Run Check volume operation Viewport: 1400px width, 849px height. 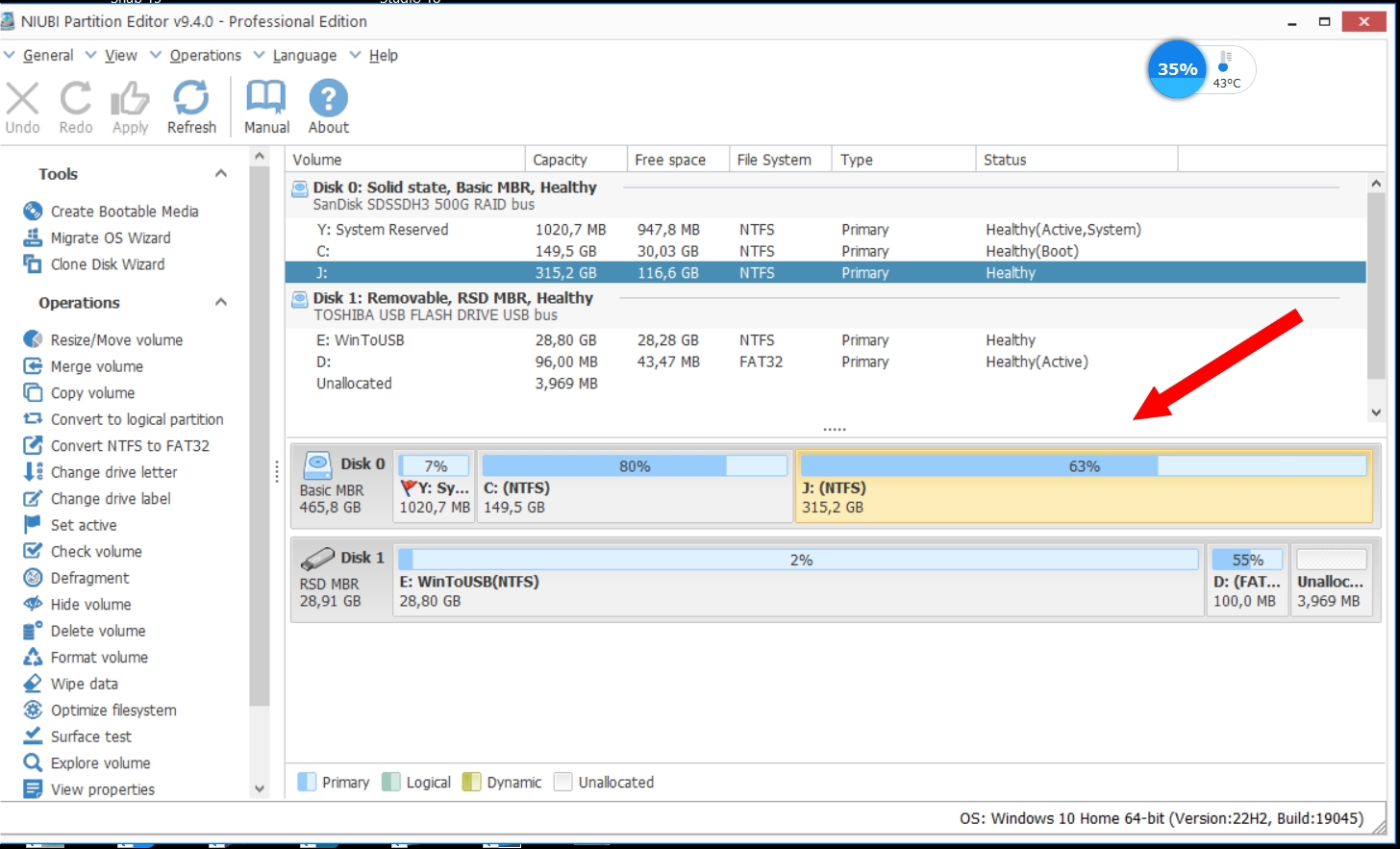(96, 552)
